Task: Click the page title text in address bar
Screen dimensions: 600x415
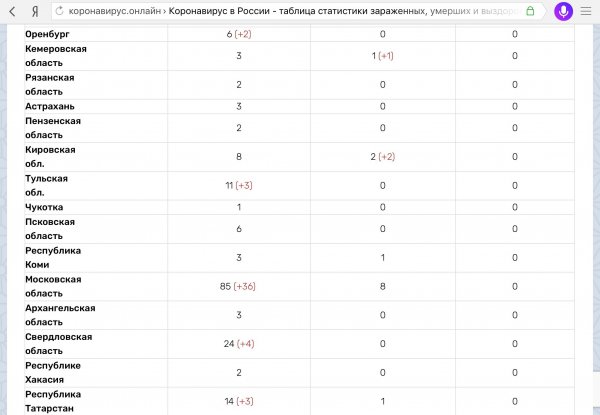Action: tap(340, 10)
